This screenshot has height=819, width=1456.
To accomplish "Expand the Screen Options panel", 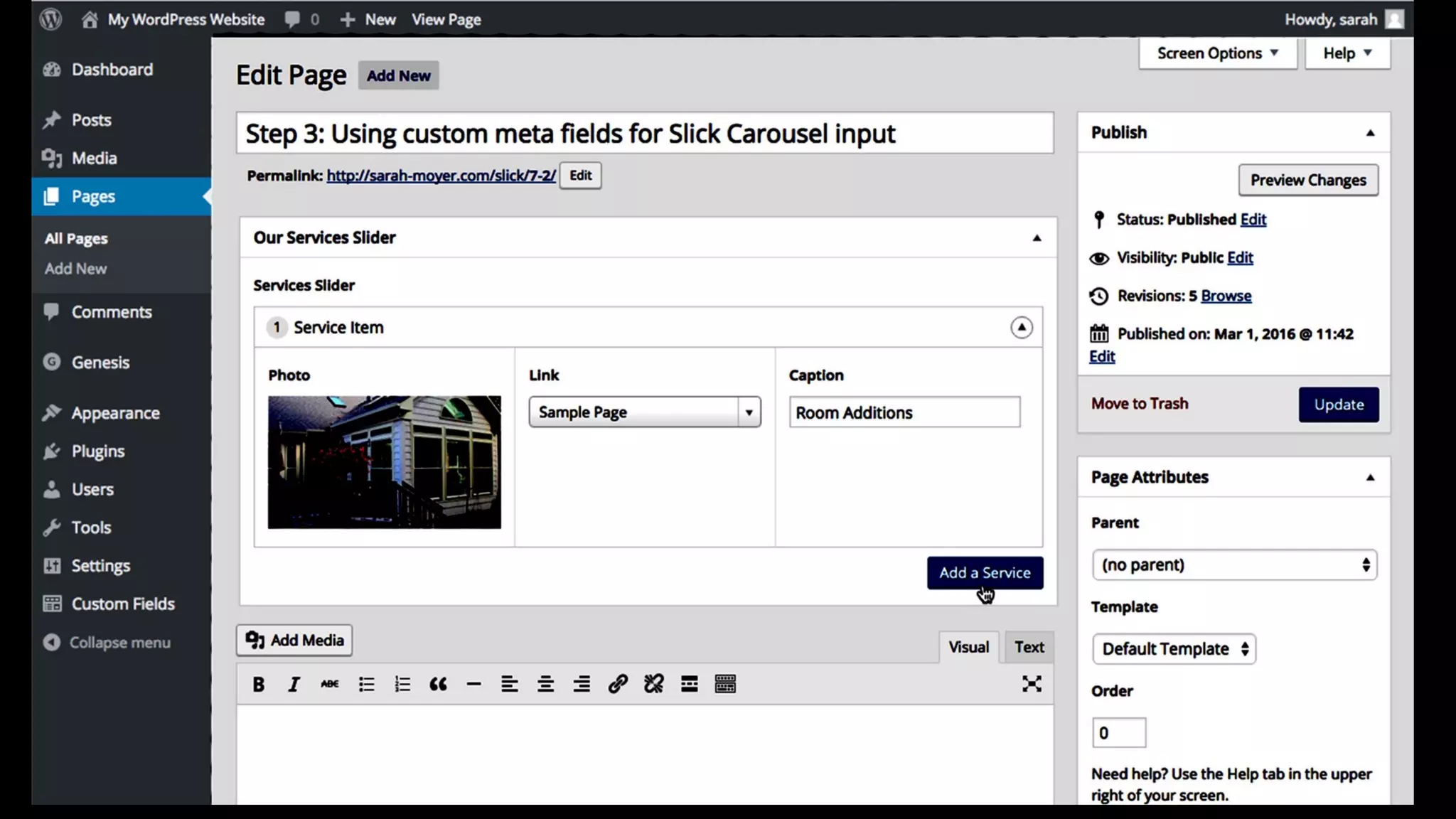I will [1217, 53].
